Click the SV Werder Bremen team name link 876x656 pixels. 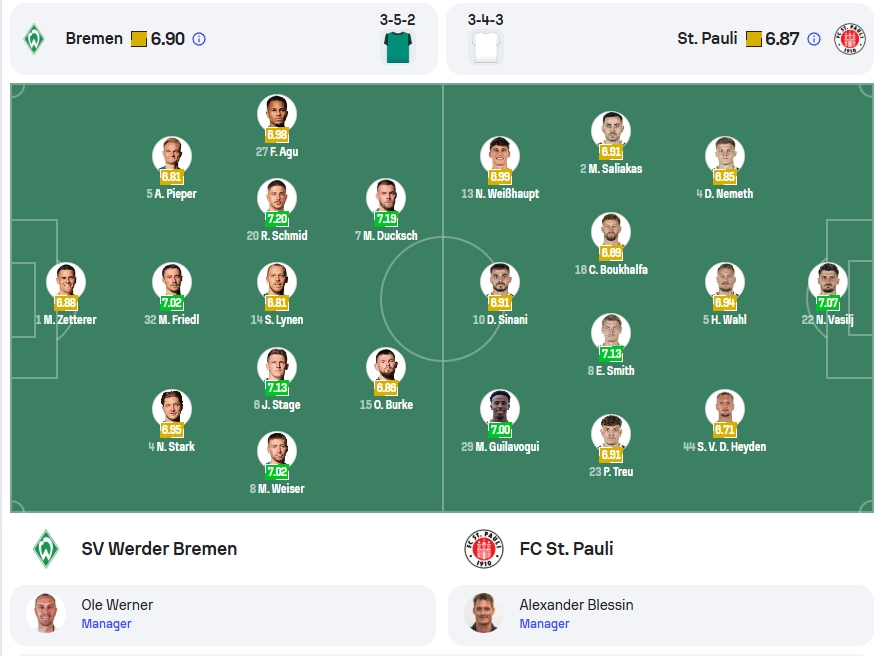click(159, 549)
